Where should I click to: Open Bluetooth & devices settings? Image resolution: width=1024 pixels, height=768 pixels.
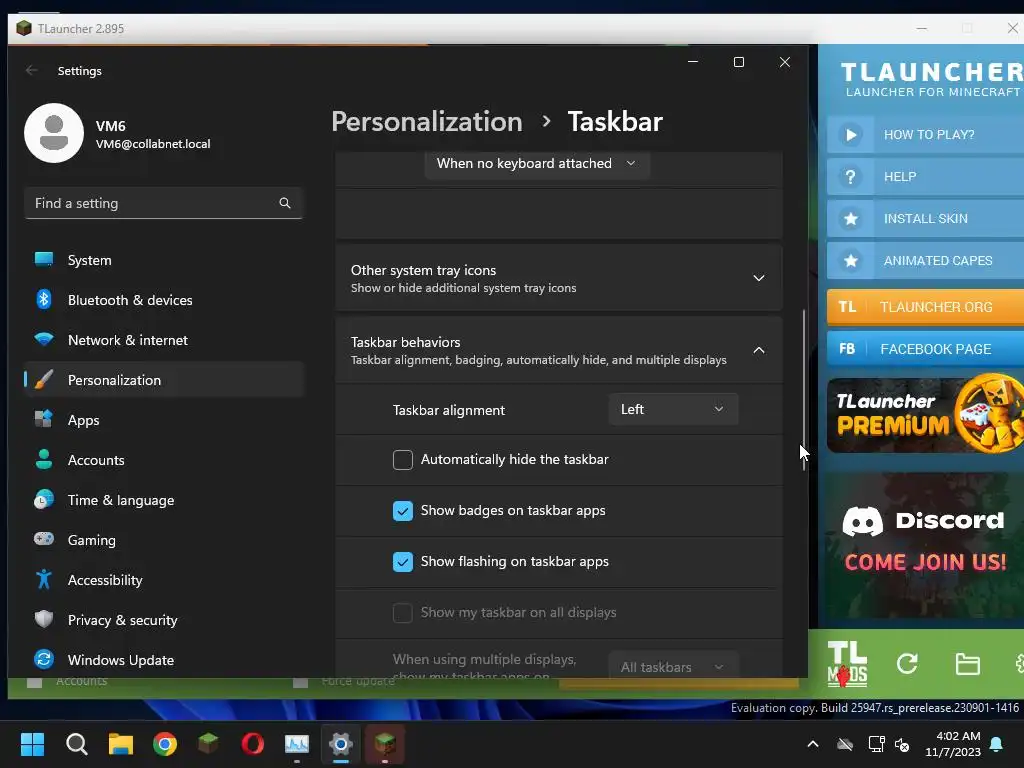pyautogui.click(x=163, y=300)
